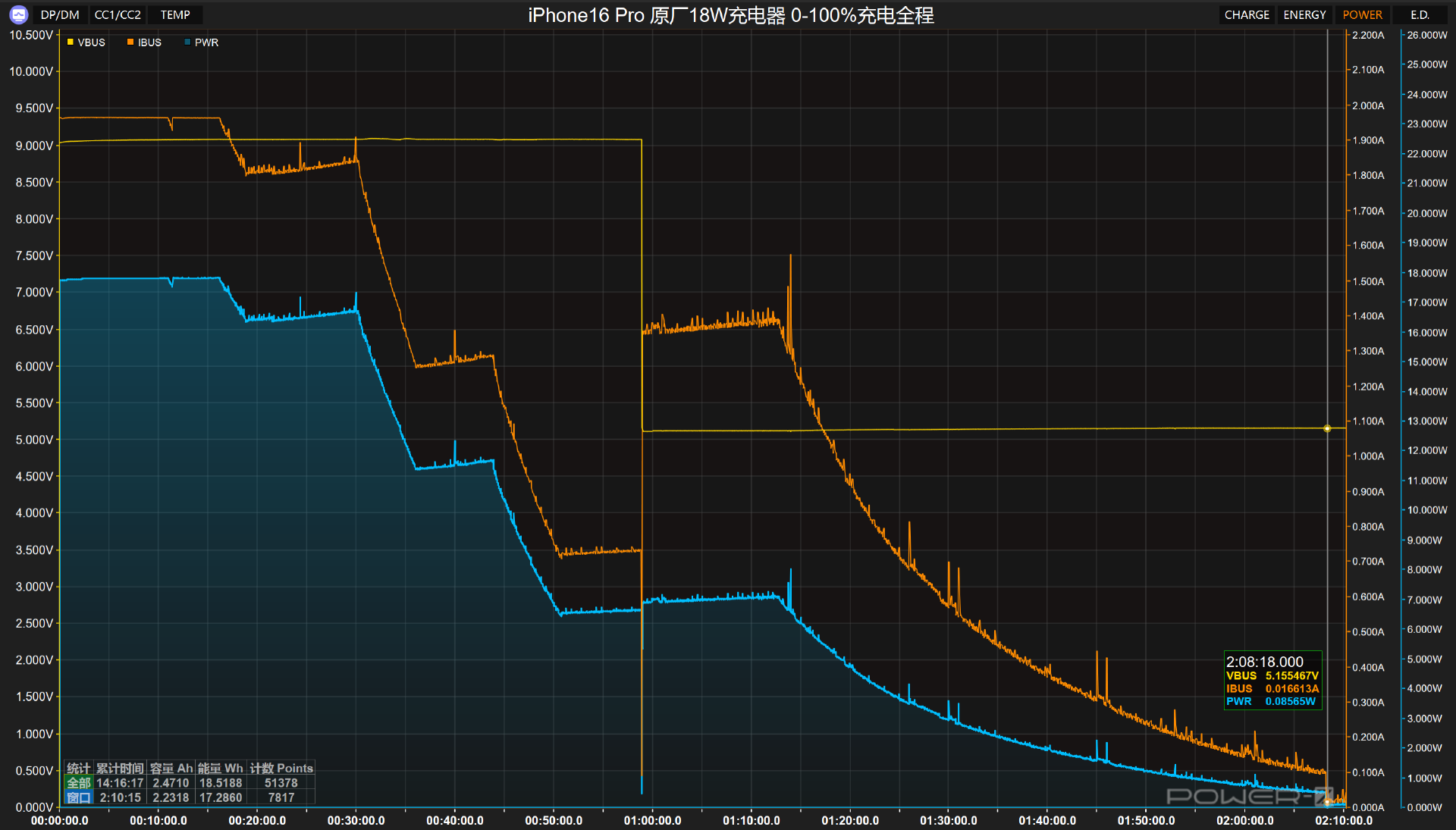Click the capacity value 2.4710
This screenshot has height=830, width=1456.
coord(171,783)
